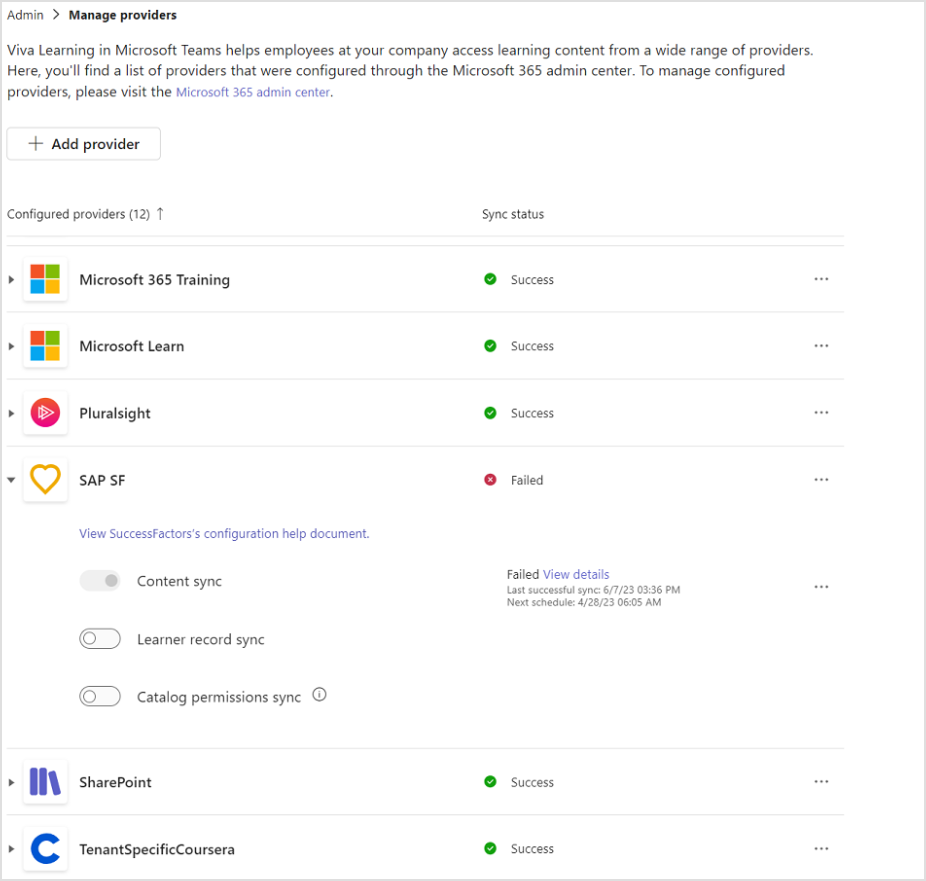Click the green success icon for Pluralsight
The height and width of the screenshot is (881, 926).
[490, 413]
